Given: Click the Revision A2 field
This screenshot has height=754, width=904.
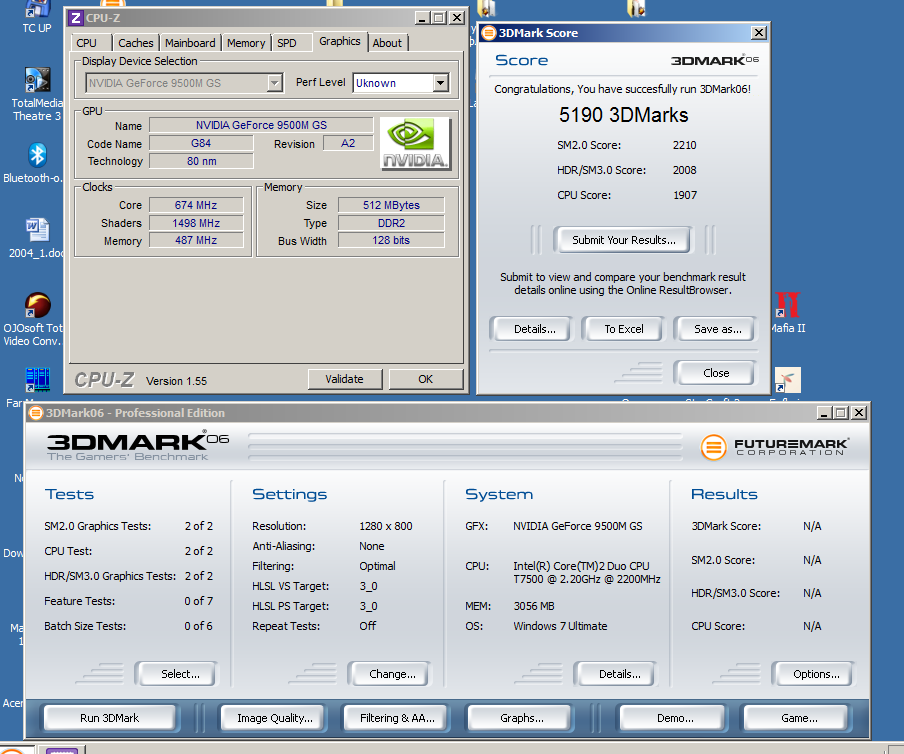Looking at the screenshot, I should pos(348,143).
